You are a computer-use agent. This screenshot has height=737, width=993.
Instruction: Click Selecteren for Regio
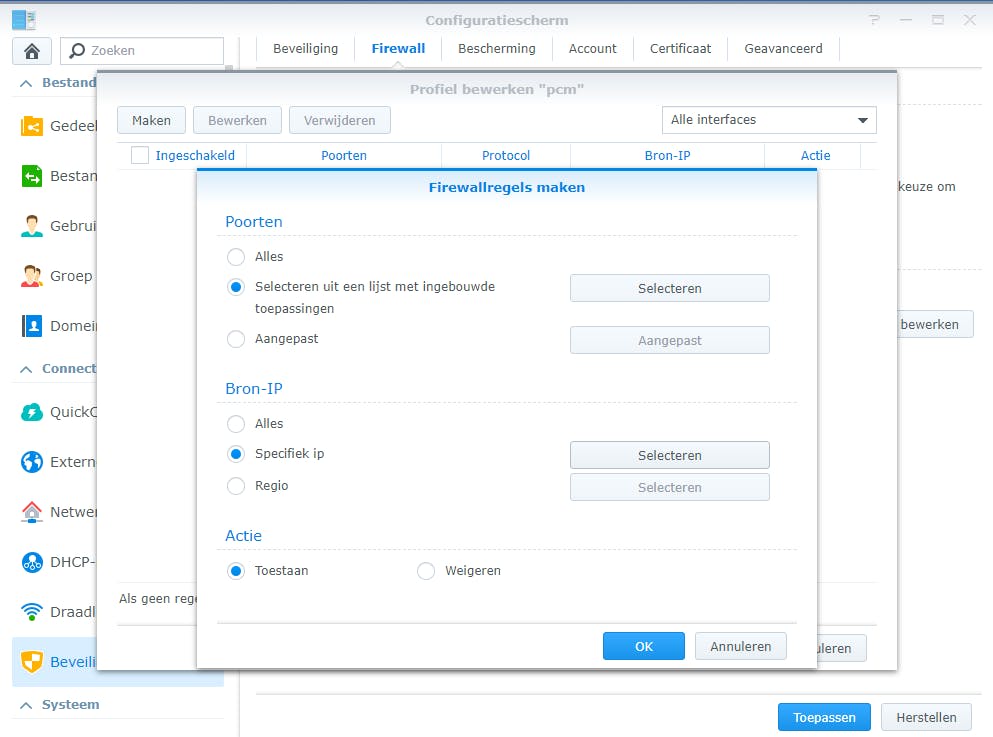click(669, 488)
